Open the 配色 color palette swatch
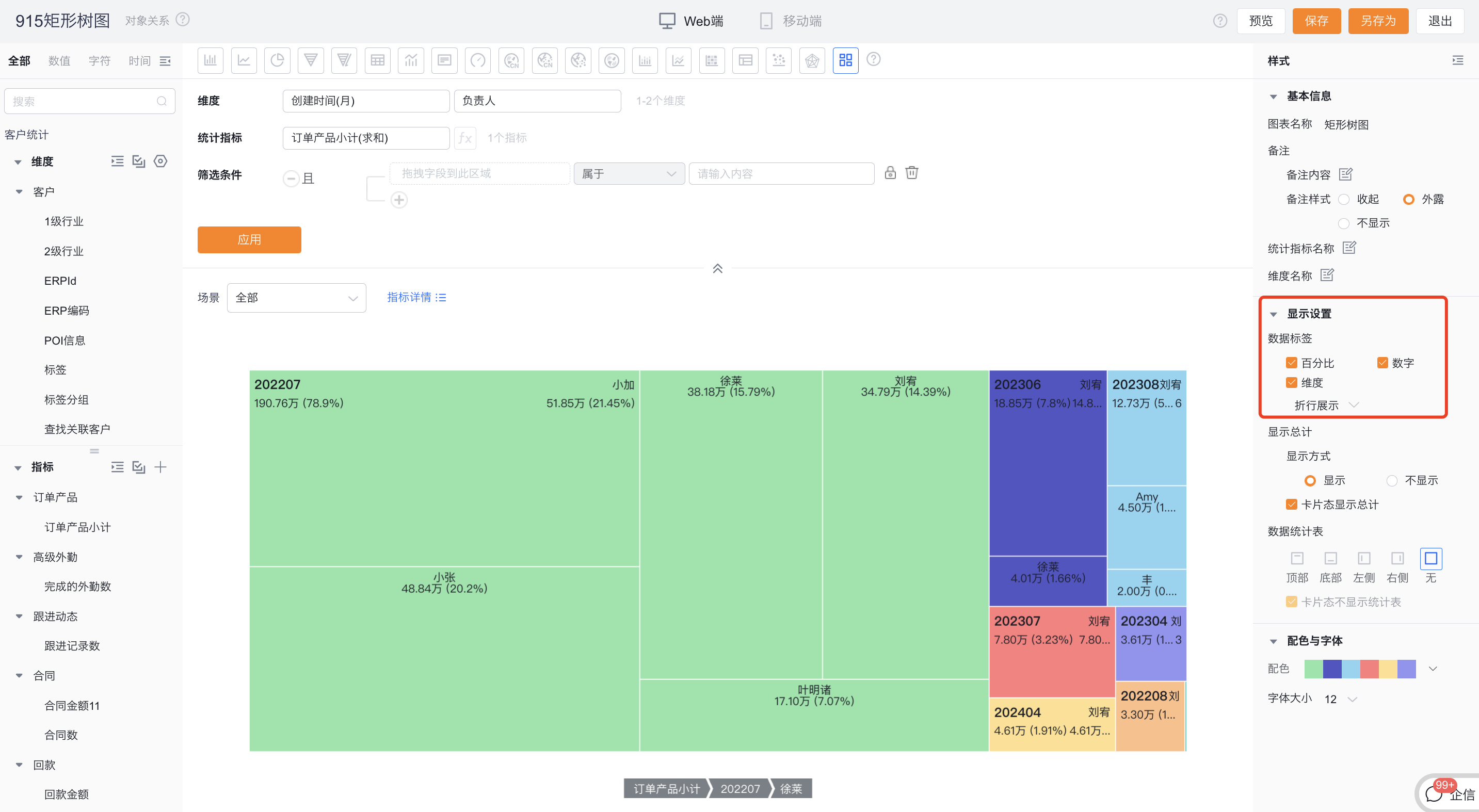Screen dimensions: 1479x812 [x=1360, y=669]
